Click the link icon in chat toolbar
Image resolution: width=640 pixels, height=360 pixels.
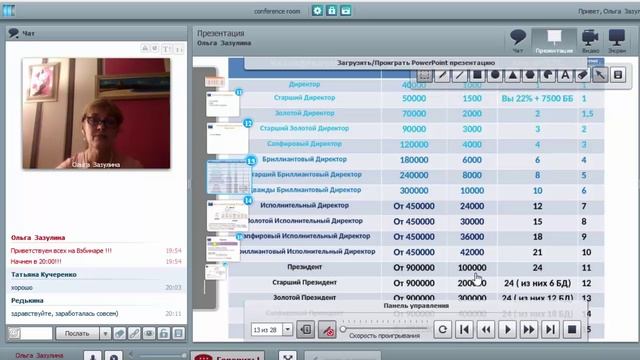pyautogui.click(x=134, y=333)
